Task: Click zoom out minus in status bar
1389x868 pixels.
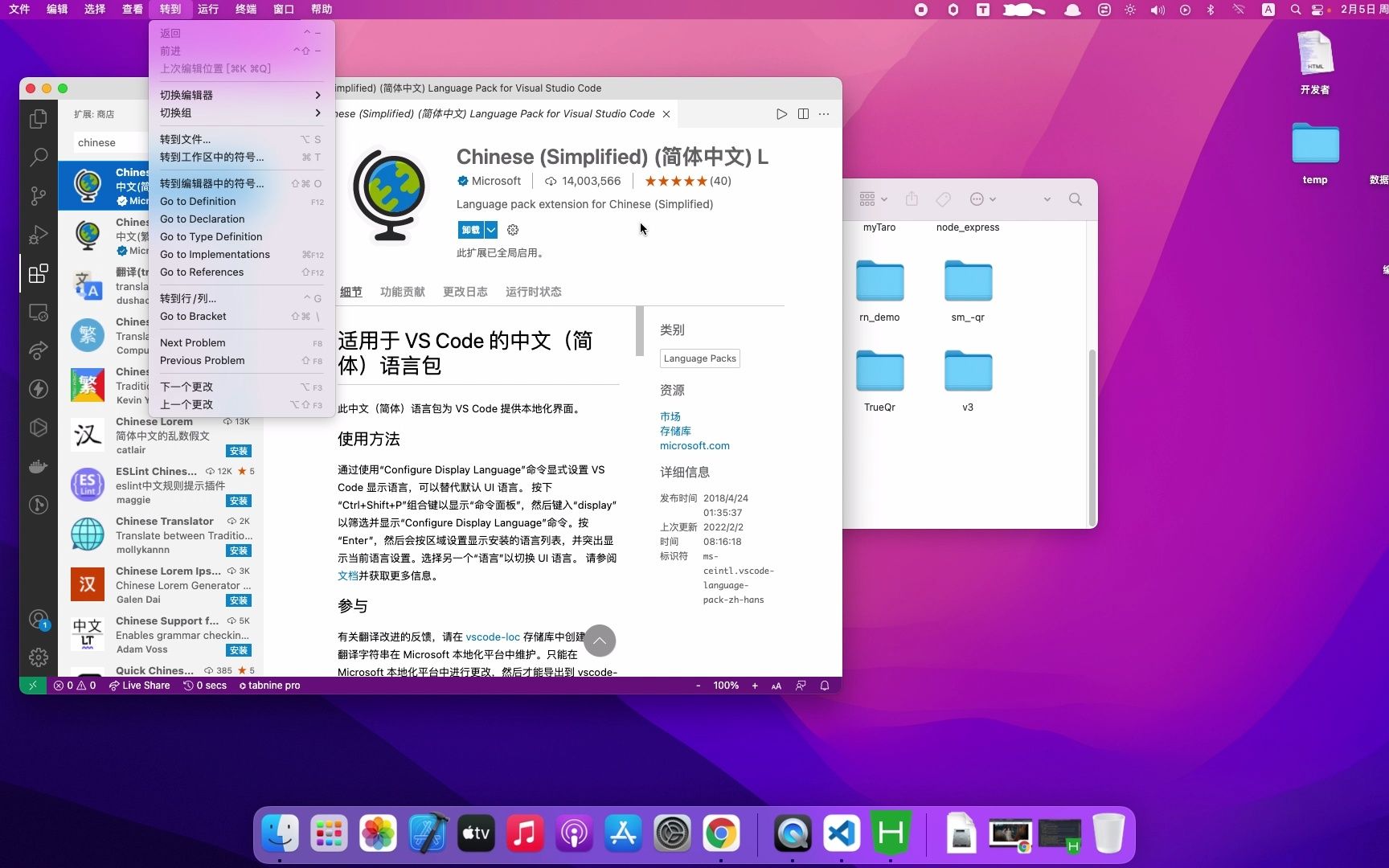Action: coord(698,686)
